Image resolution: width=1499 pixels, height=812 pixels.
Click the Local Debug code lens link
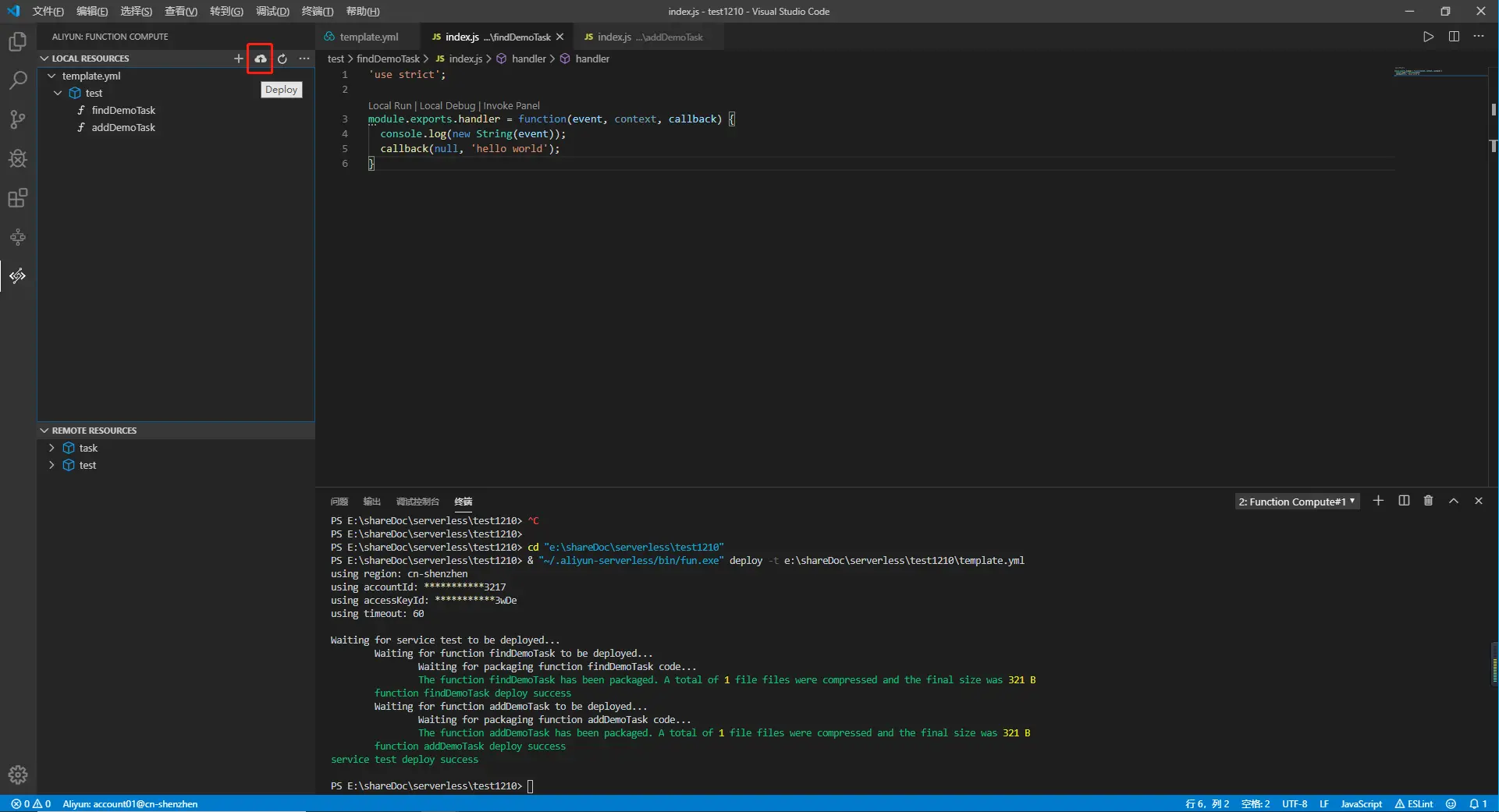447,105
